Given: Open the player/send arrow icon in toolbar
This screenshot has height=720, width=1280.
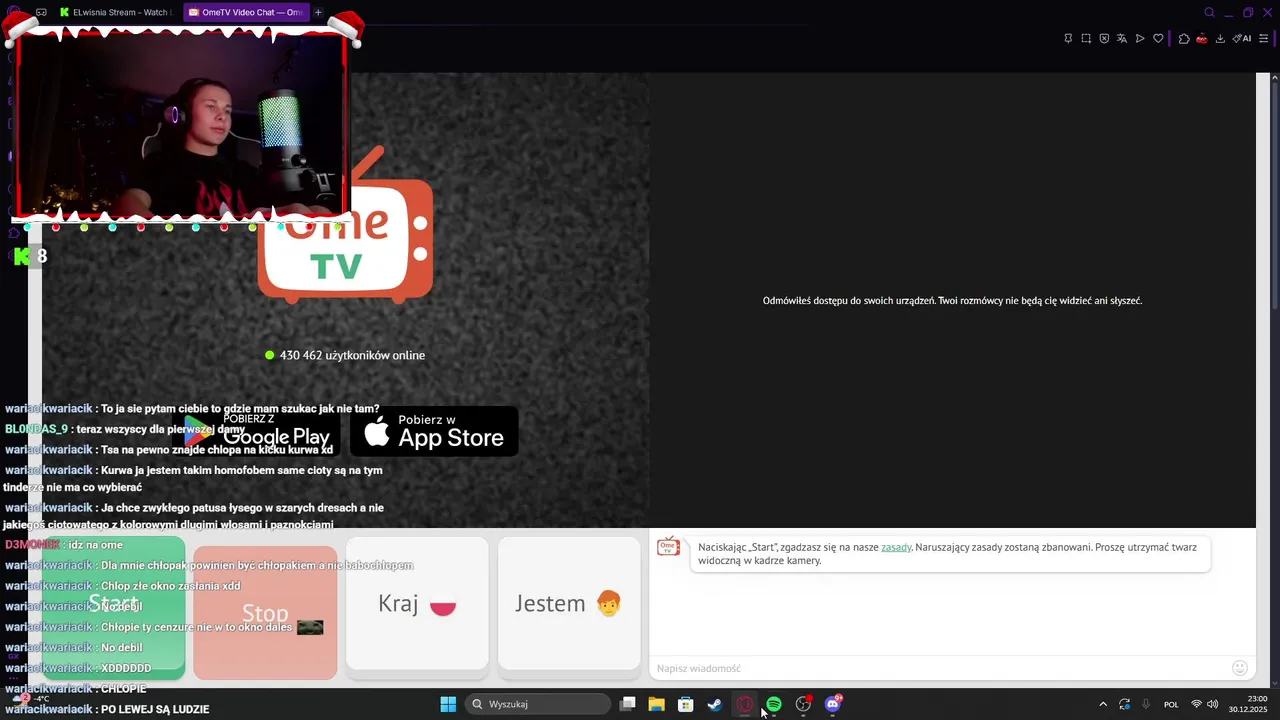Looking at the screenshot, I should [1140, 39].
